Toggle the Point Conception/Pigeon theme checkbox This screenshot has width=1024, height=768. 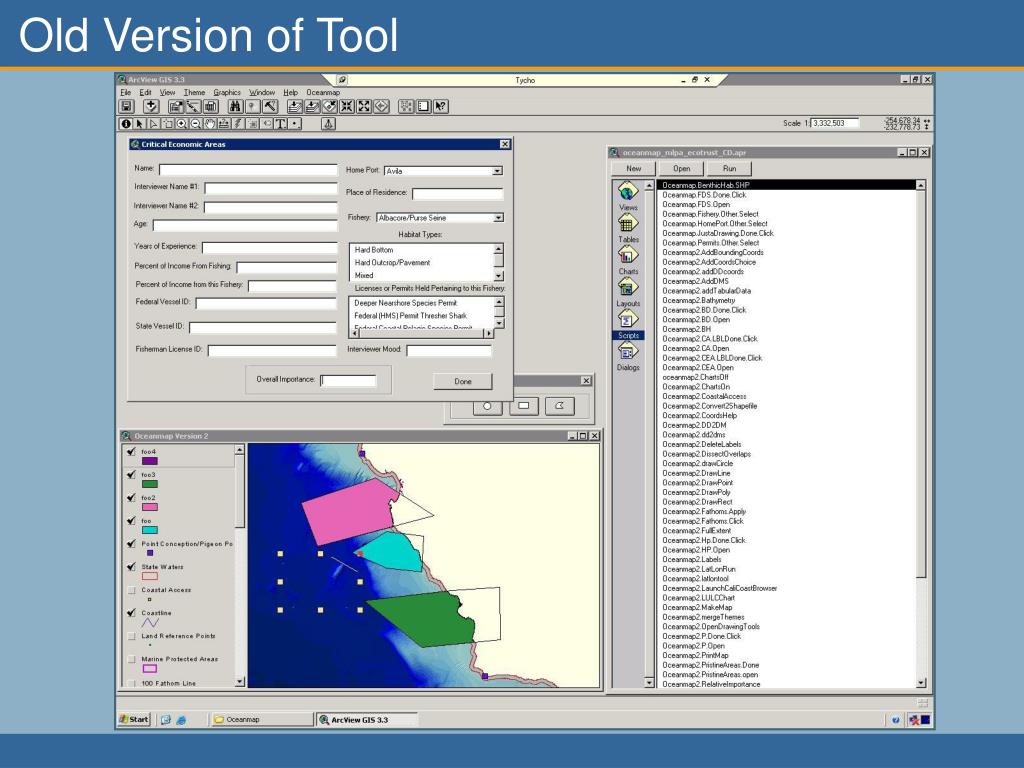pyautogui.click(x=131, y=543)
